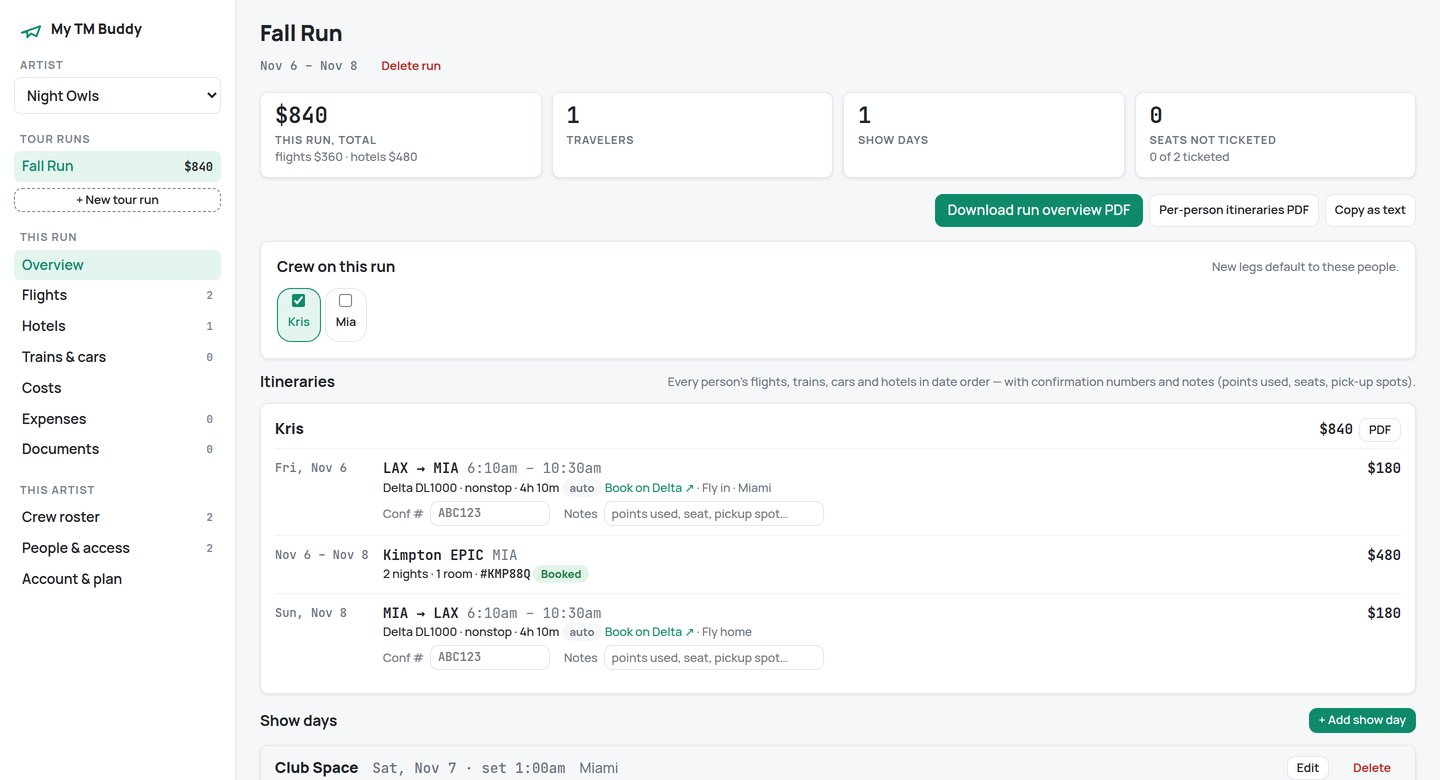Click Copy as text button
This screenshot has height=780, width=1440.
tap(1370, 210)
